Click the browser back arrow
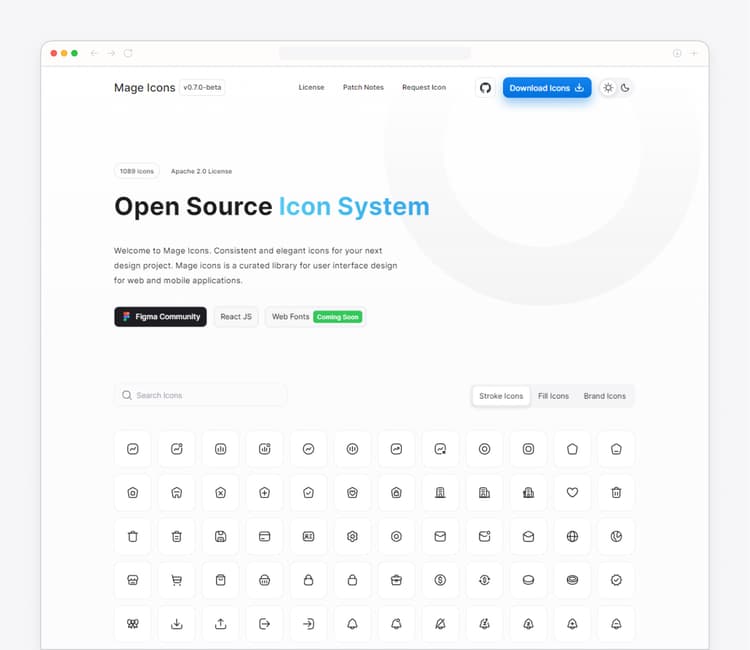Image resolution: width=750 pixels, height=650 pixels. tap(94, 53)
